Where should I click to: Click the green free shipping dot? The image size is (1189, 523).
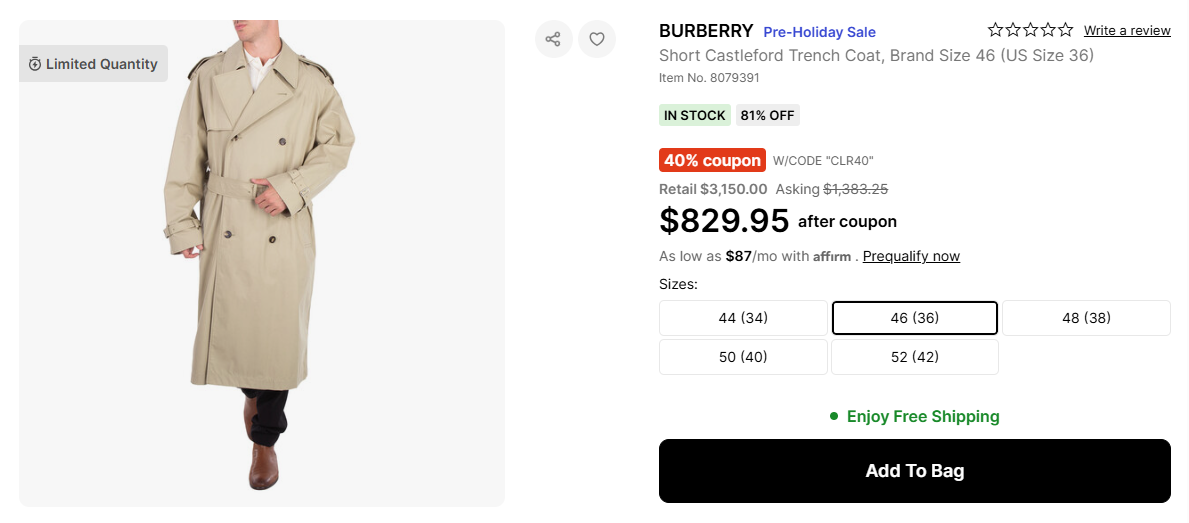pos(834,416)
